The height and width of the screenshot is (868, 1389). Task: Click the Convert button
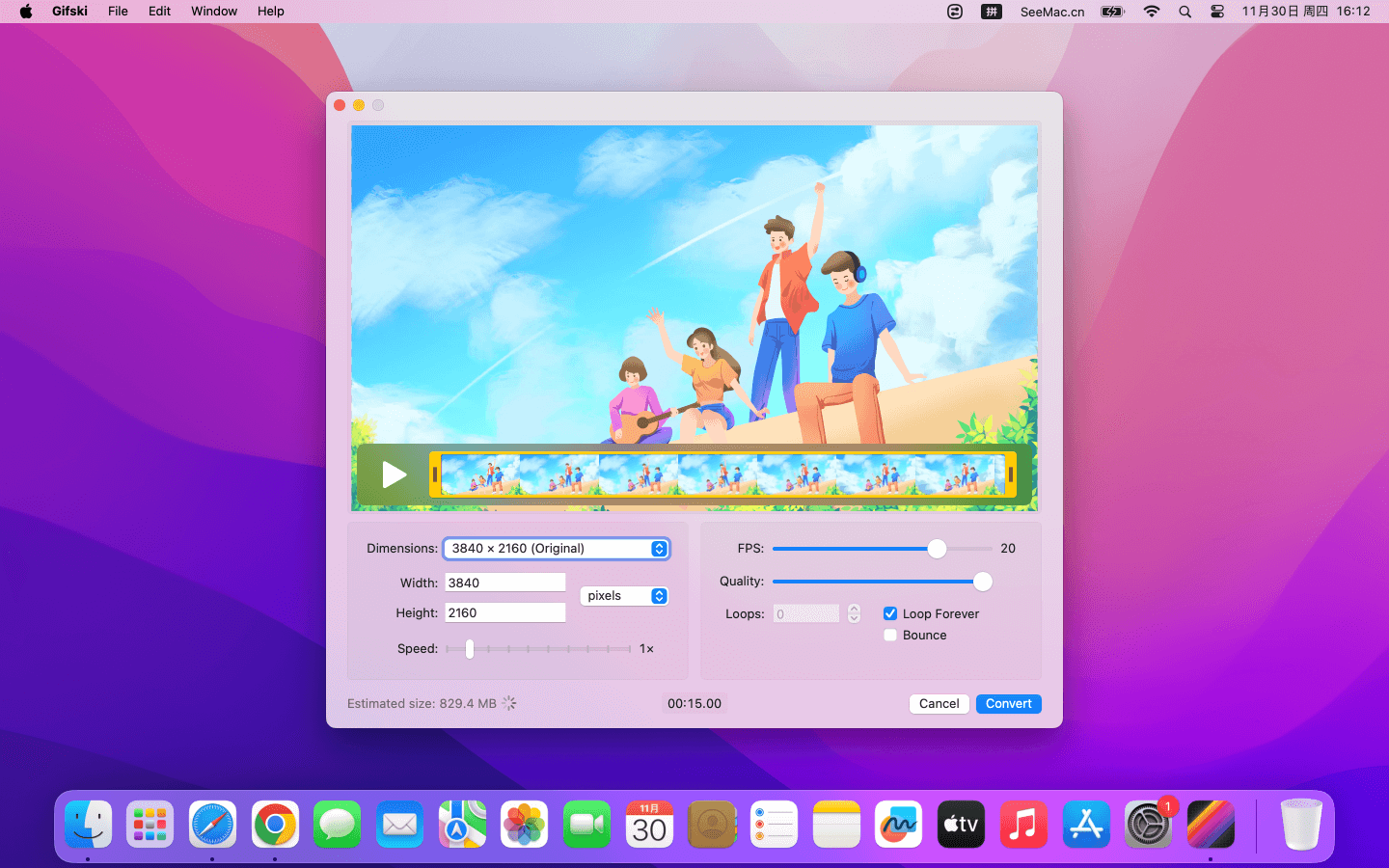pos(1008,704)
